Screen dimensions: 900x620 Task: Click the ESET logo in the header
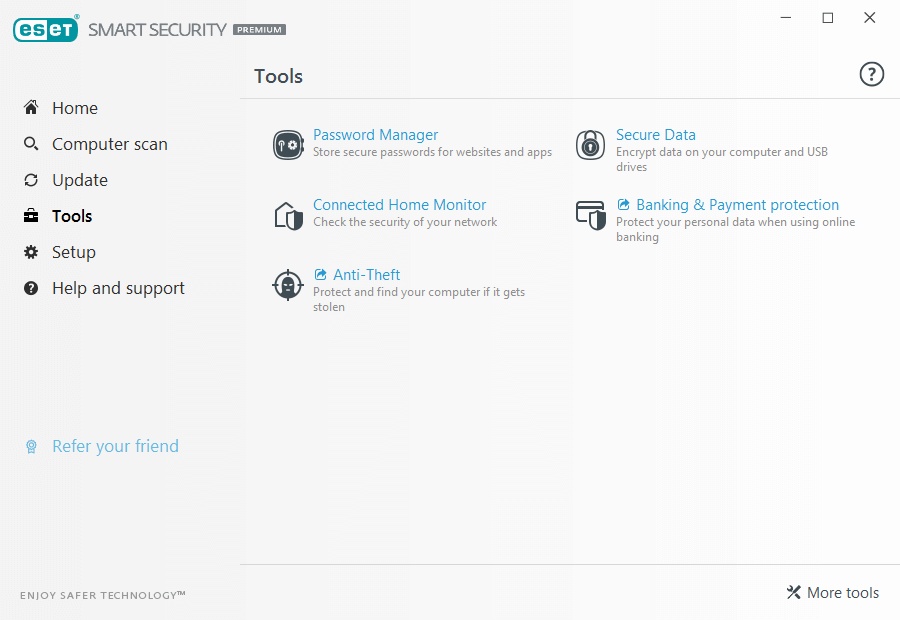pyautogui.click(x=46, y=29)
